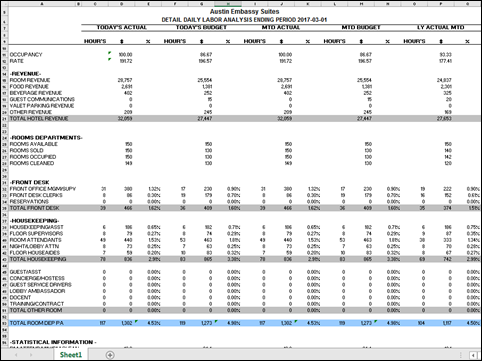Click the tab bar split handle dots

[461, 355]
